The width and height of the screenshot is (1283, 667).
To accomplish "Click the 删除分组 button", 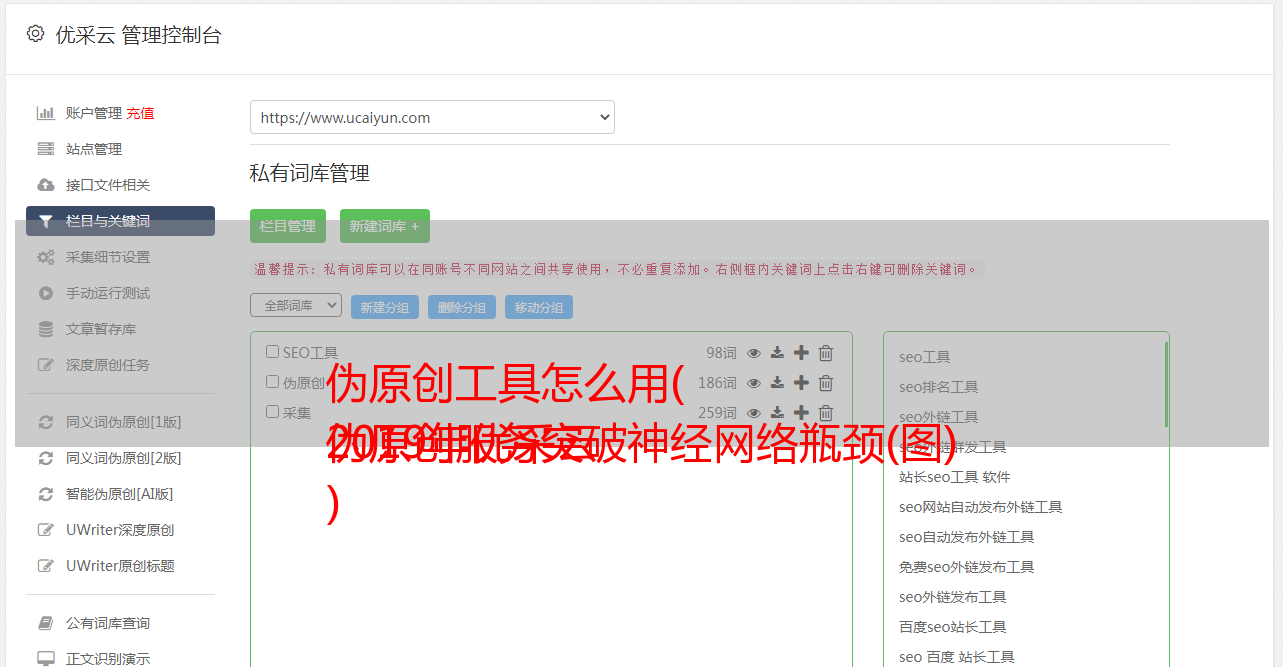I will pyautogui.click(x=462, y=307).
